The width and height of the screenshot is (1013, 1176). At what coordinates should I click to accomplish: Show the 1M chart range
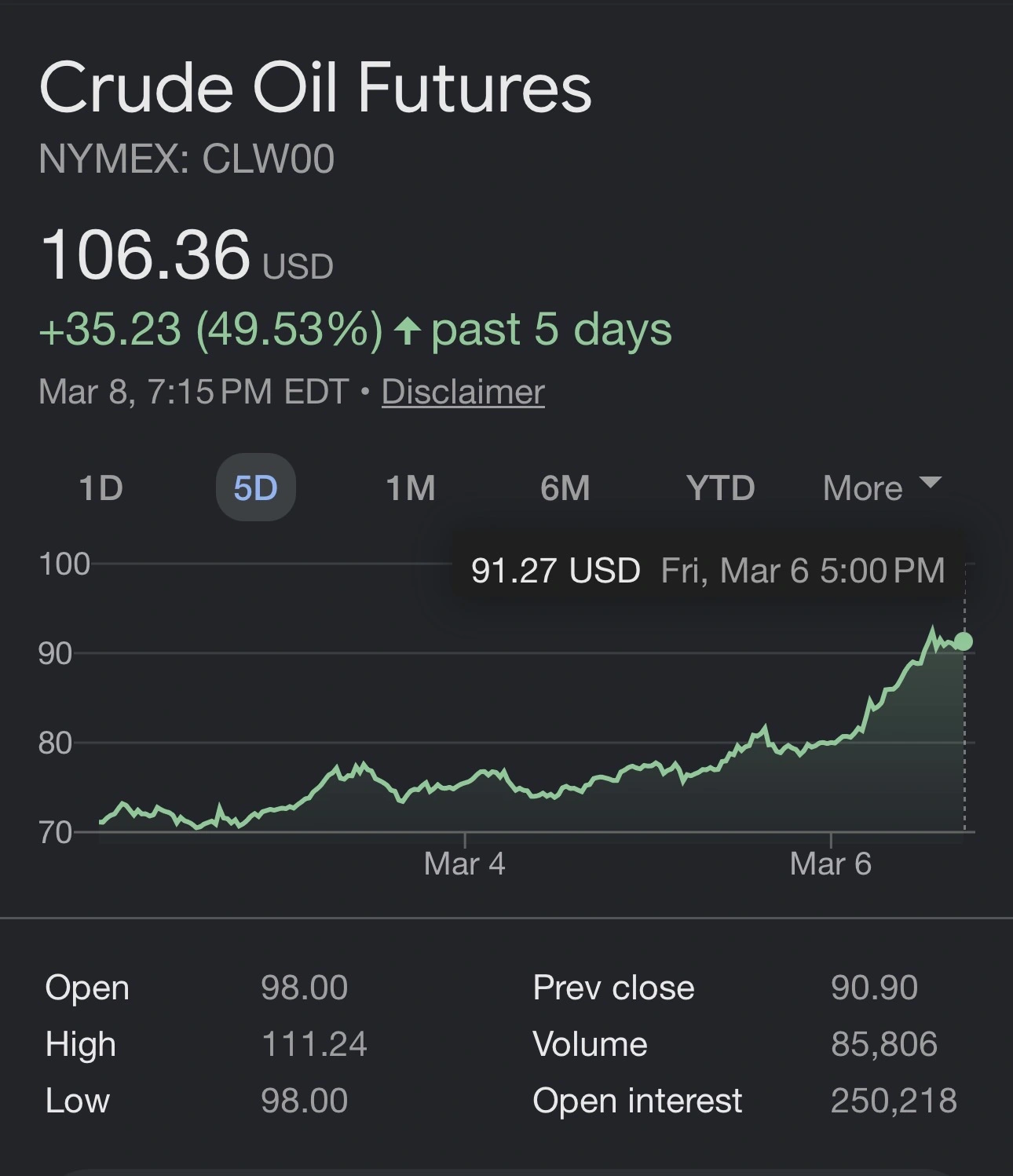tap(410, 488)
